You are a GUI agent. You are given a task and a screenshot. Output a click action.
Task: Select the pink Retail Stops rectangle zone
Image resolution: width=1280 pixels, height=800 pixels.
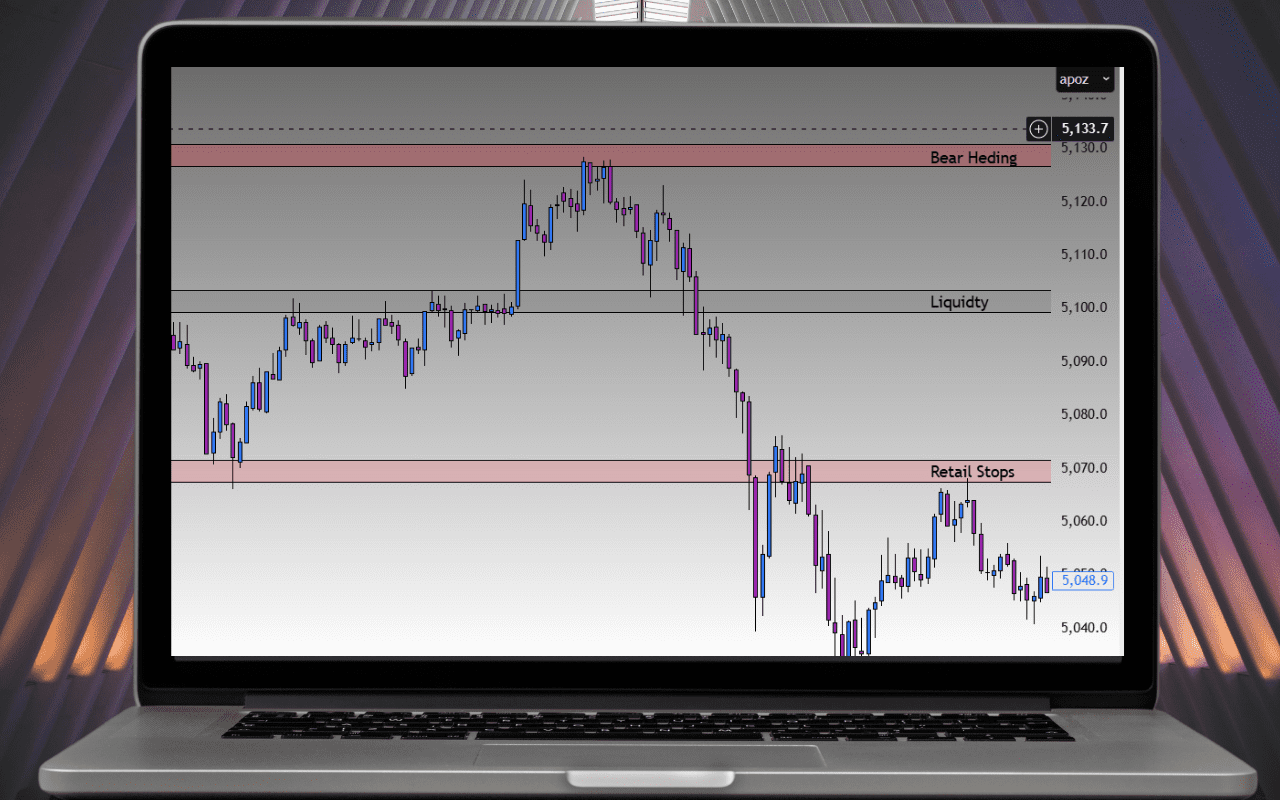[611, 472]
